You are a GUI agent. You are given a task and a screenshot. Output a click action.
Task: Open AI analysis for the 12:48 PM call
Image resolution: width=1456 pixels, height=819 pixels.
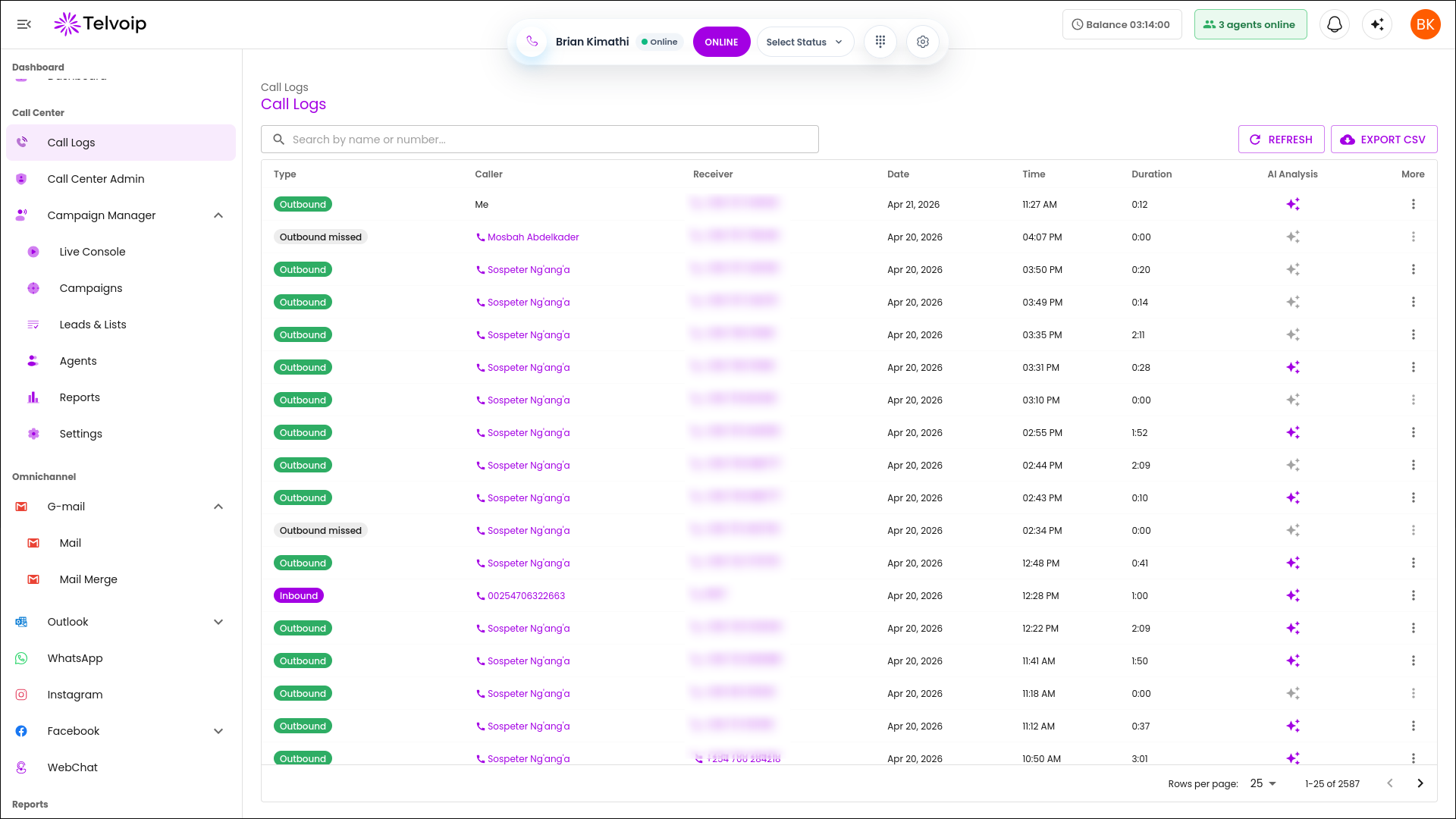coord(1292,563)
